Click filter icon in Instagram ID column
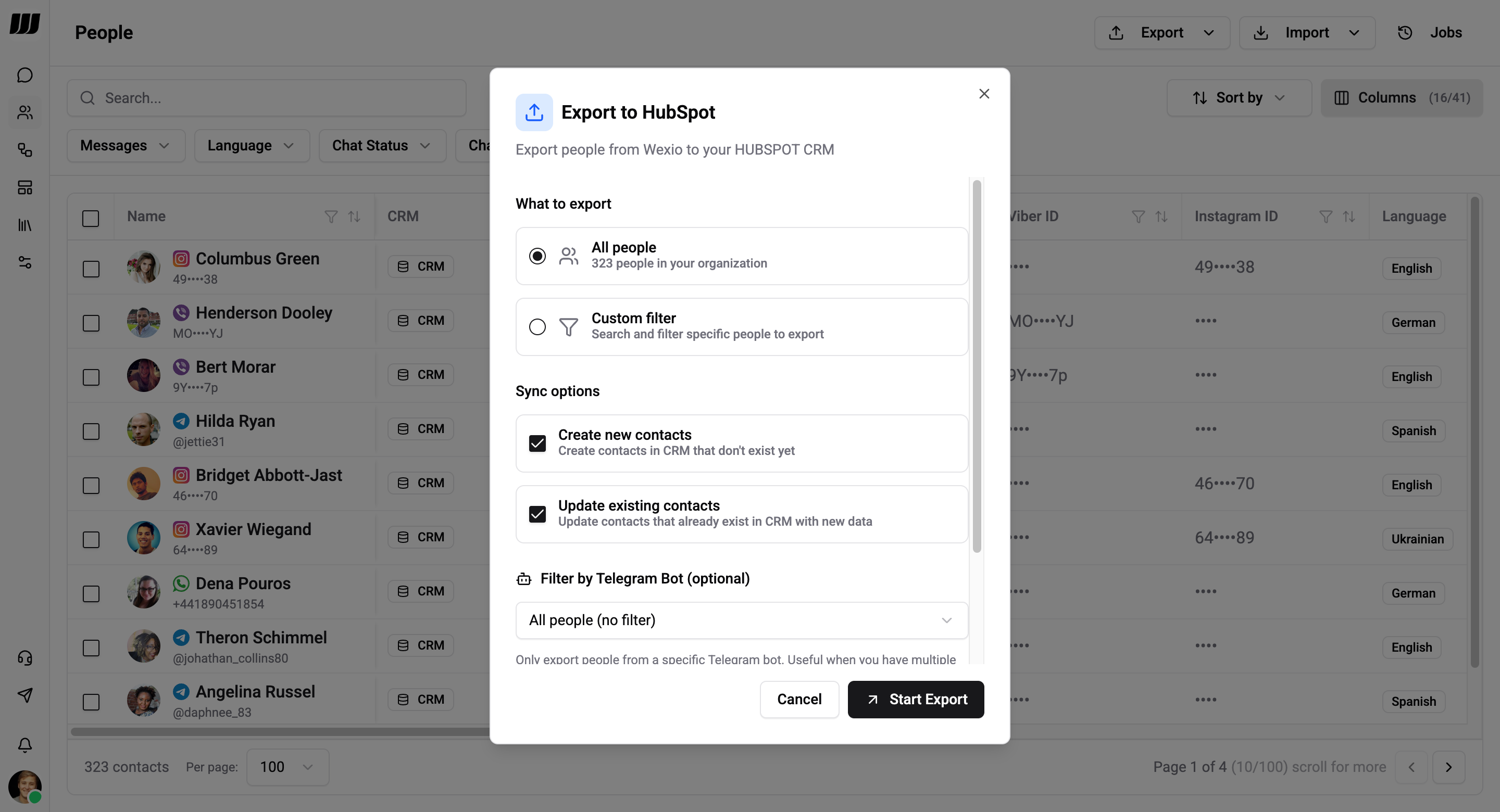This screenshot has width=1500, height=812. (x=1326, y=217)
